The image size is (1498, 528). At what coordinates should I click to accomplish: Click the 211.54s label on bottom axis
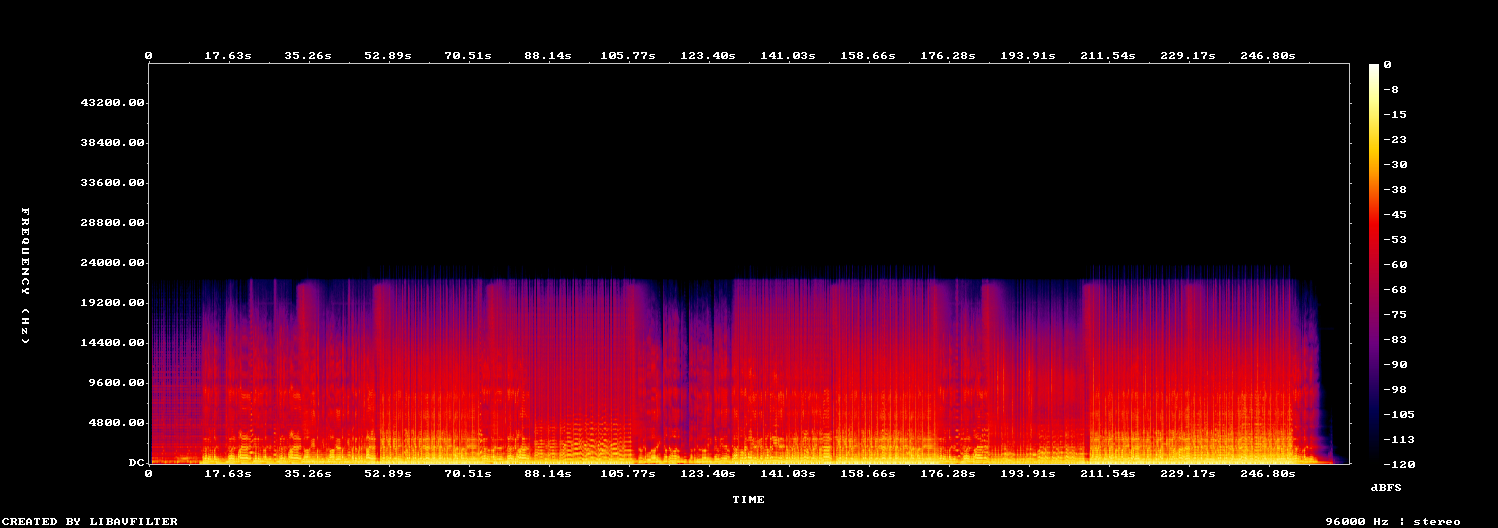pos(1108,474)
